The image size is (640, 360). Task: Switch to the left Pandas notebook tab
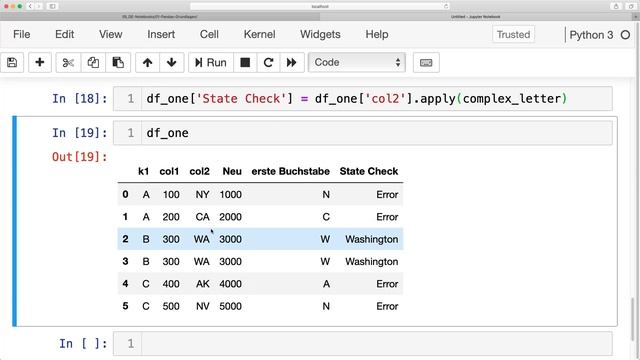pos(160,17)
